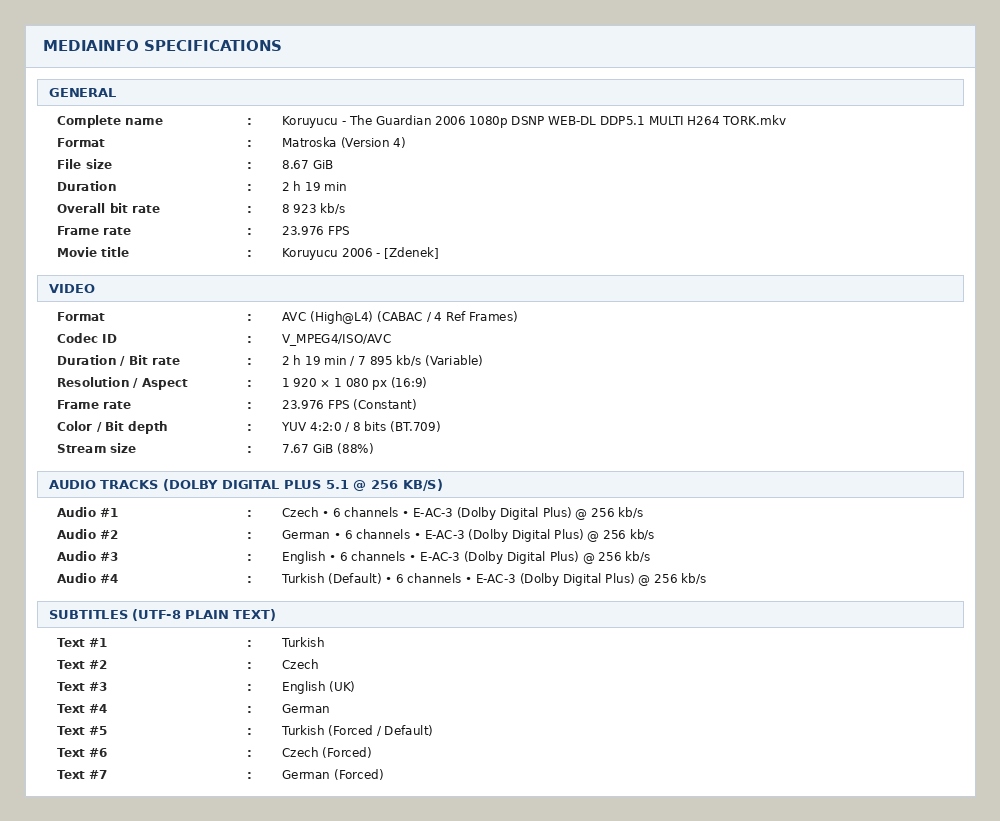This screenshot has width=1000, height=821.
Task: Click the AUDIO TRACKS section header
Action: click(x=500, y=484)
